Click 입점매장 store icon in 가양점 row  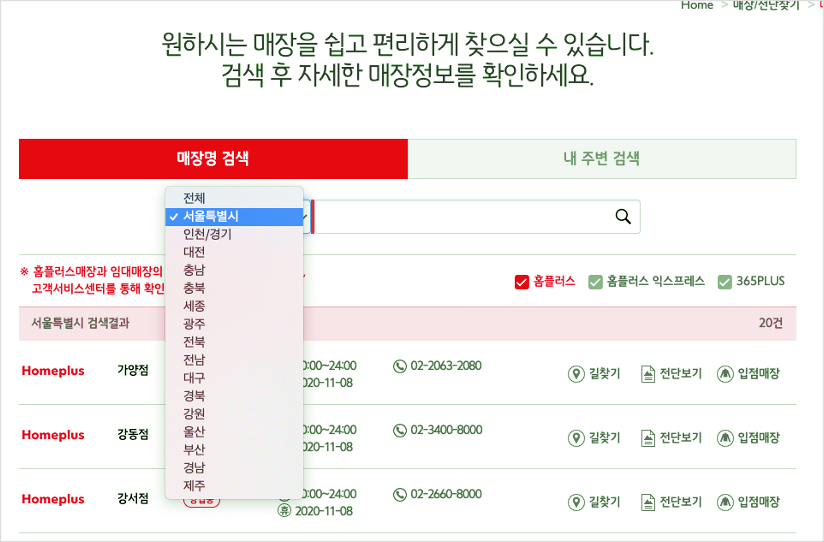[x=725, y=374]
